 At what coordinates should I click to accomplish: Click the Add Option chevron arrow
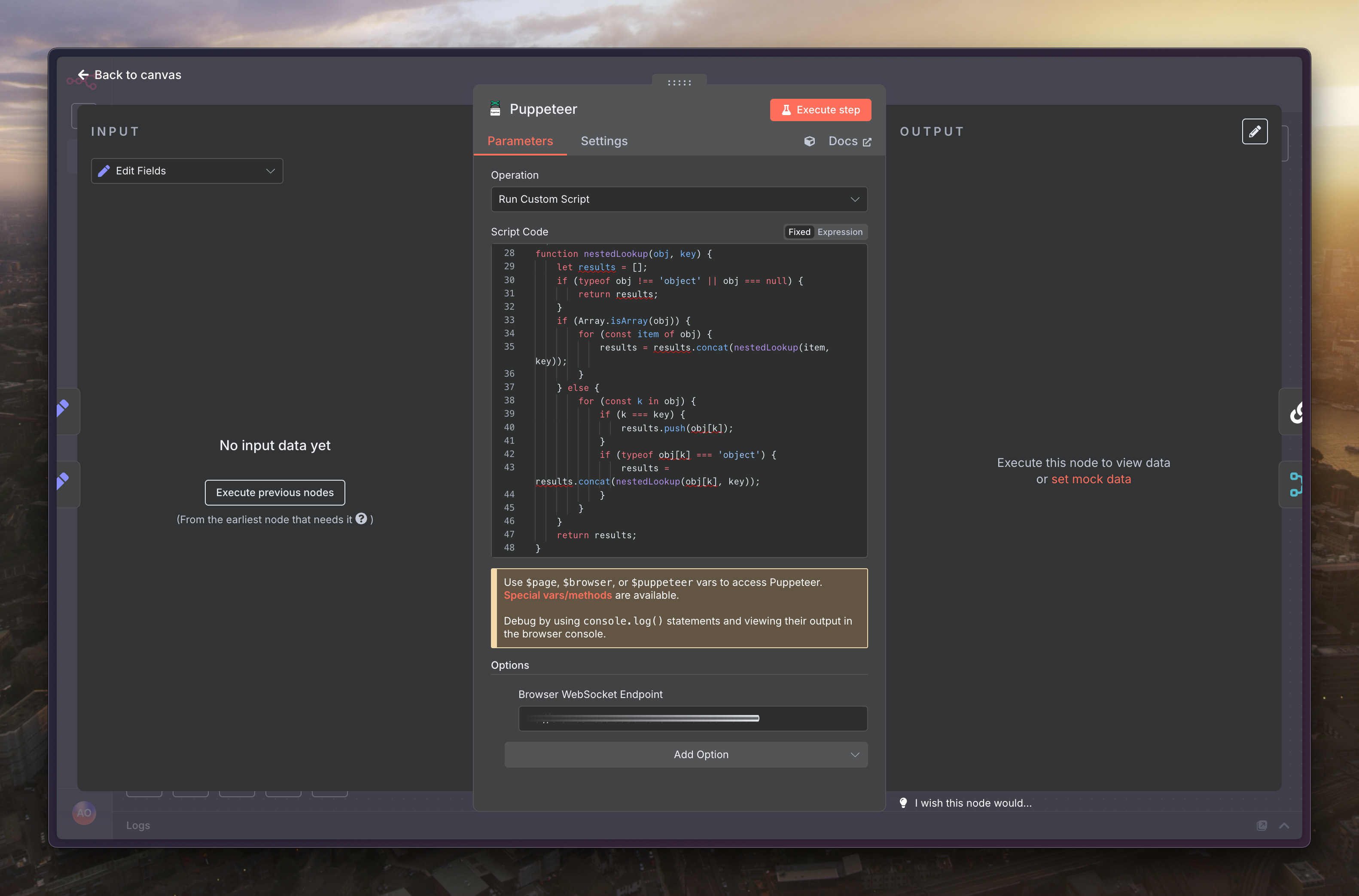pos(855,755)
